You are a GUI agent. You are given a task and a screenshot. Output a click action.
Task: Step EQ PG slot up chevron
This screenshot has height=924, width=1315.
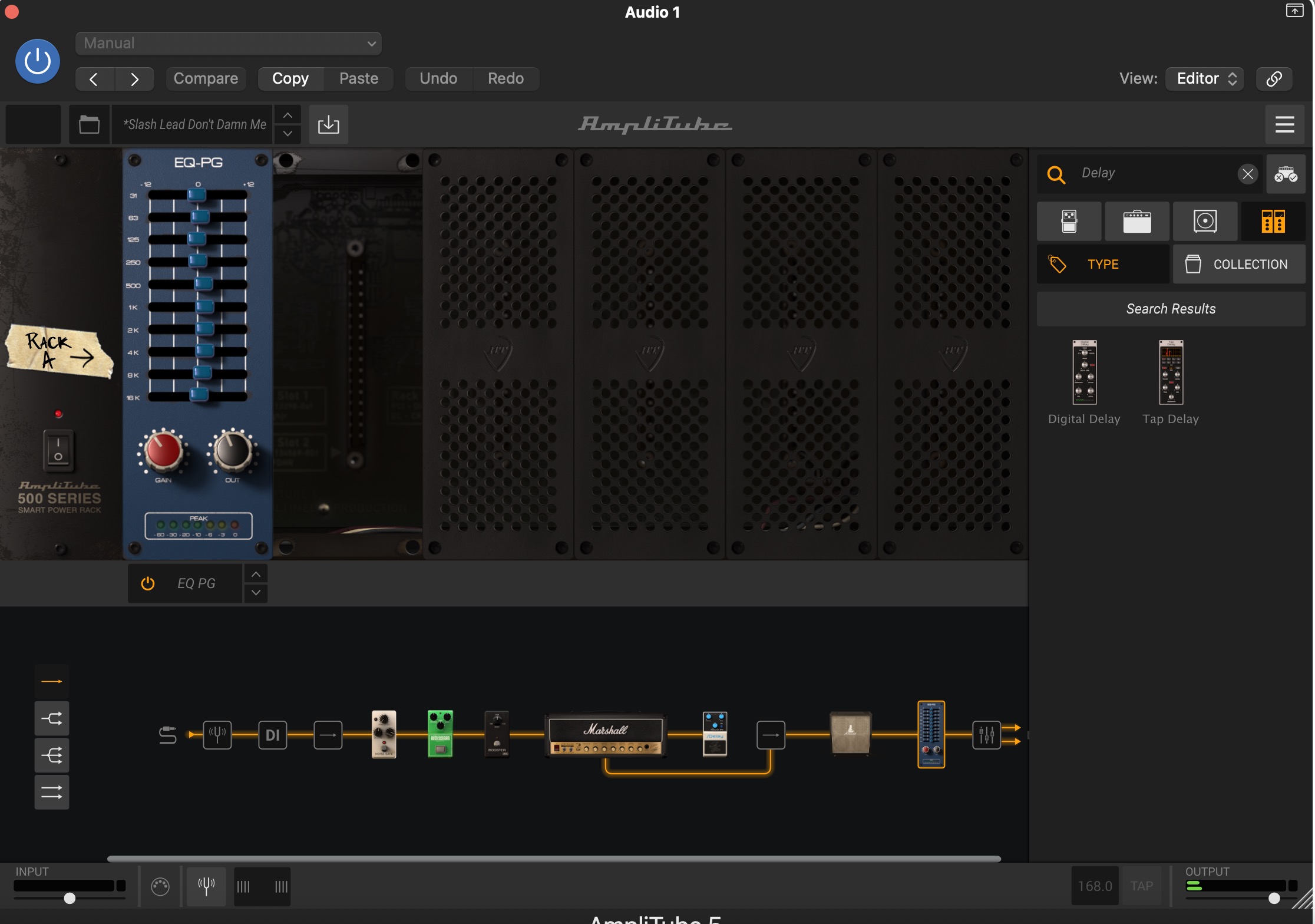pyautogui.click(x=256, y=574)
